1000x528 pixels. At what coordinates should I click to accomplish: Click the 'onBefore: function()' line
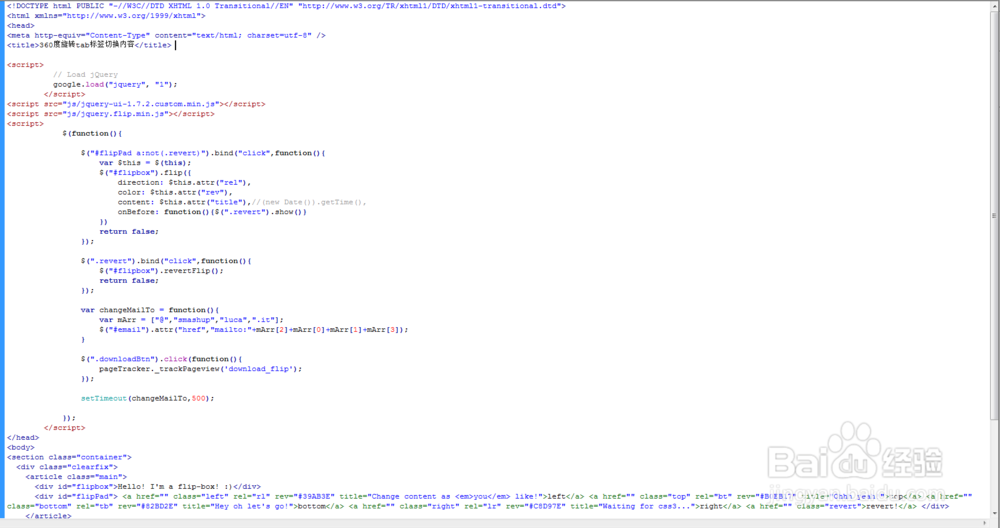(212, 212)
